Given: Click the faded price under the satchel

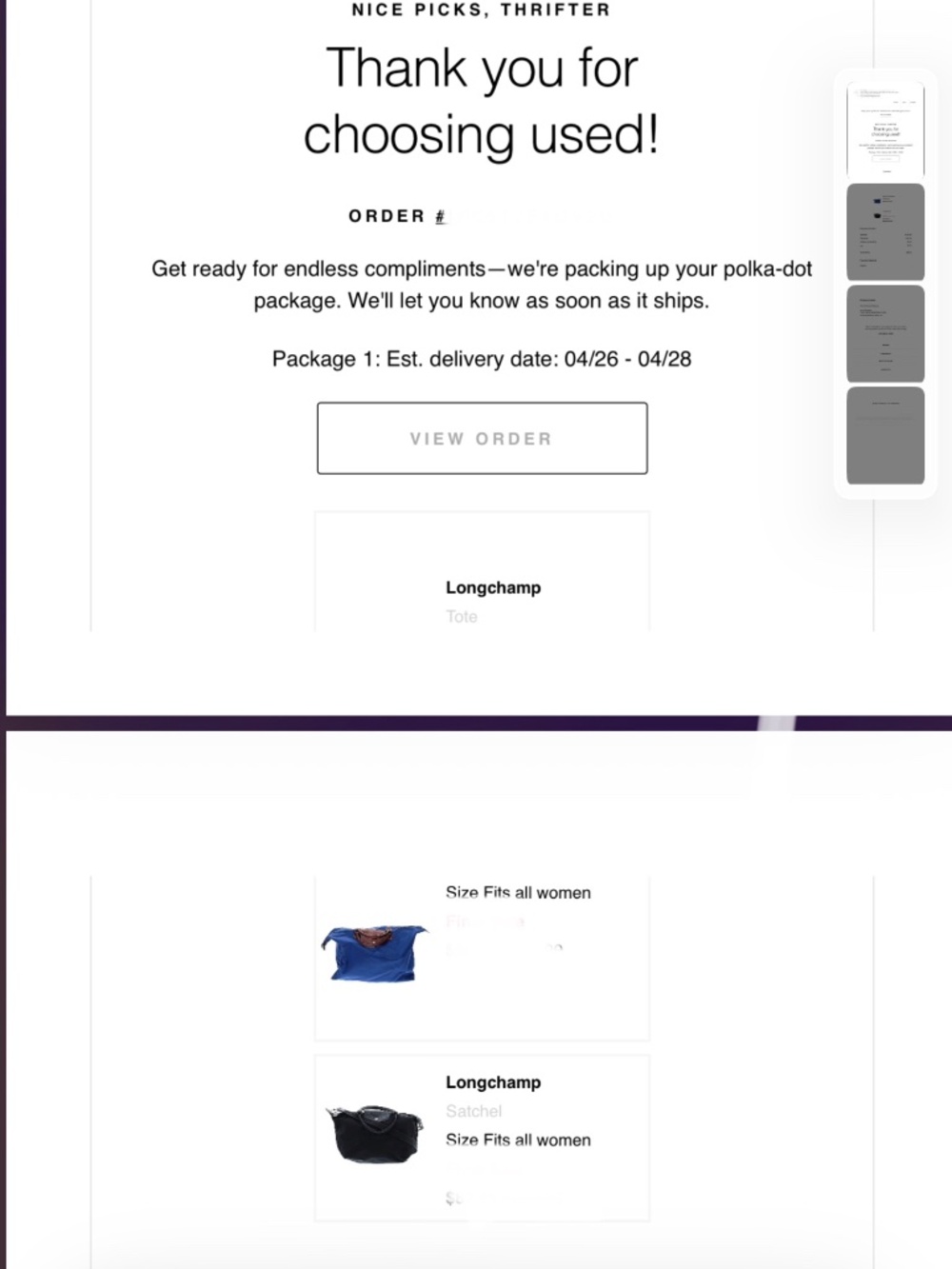Looking at the screenshot, I should [x=454, y=1198].
